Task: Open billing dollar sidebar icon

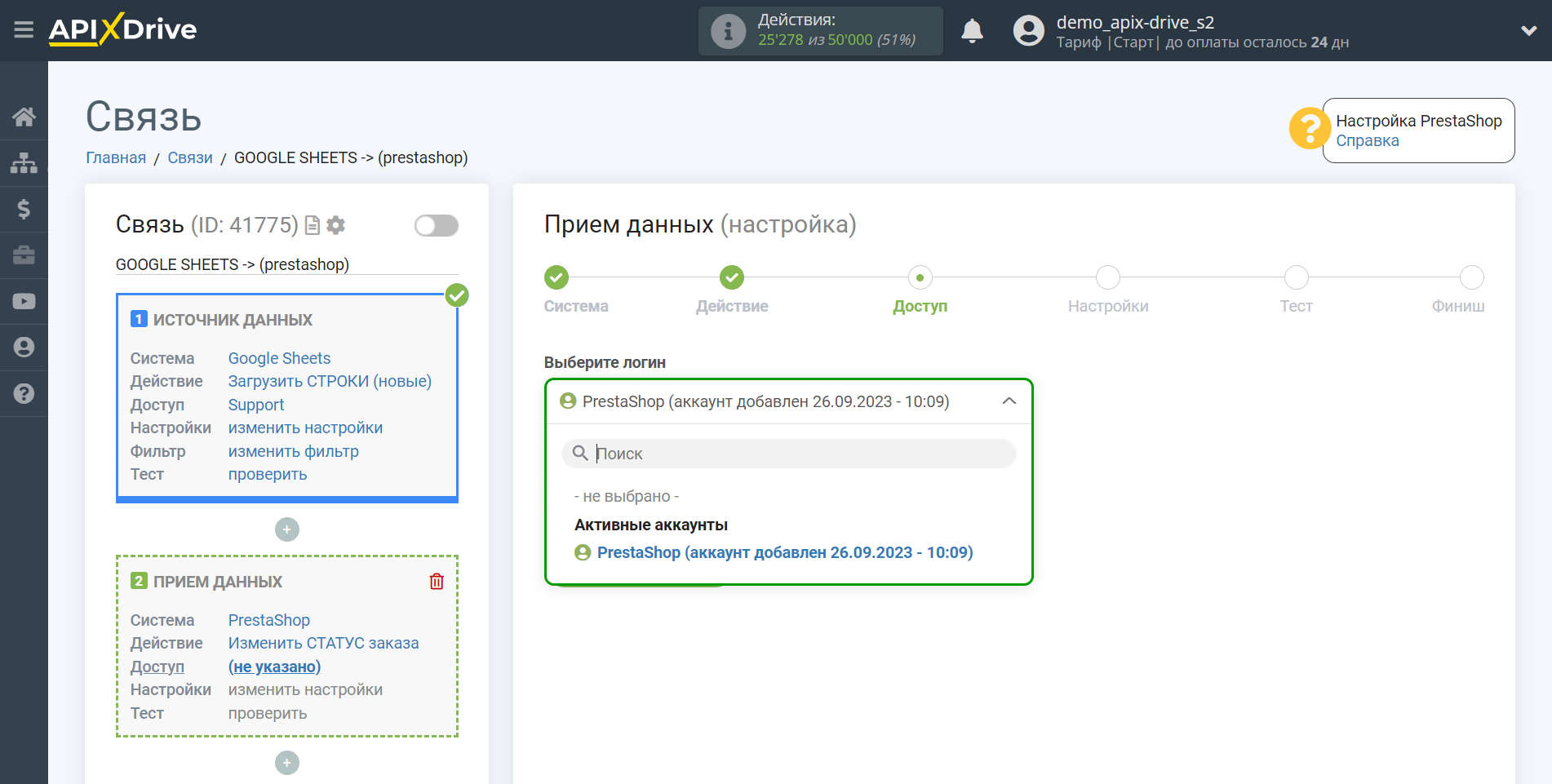Action: tap(24, 209)
